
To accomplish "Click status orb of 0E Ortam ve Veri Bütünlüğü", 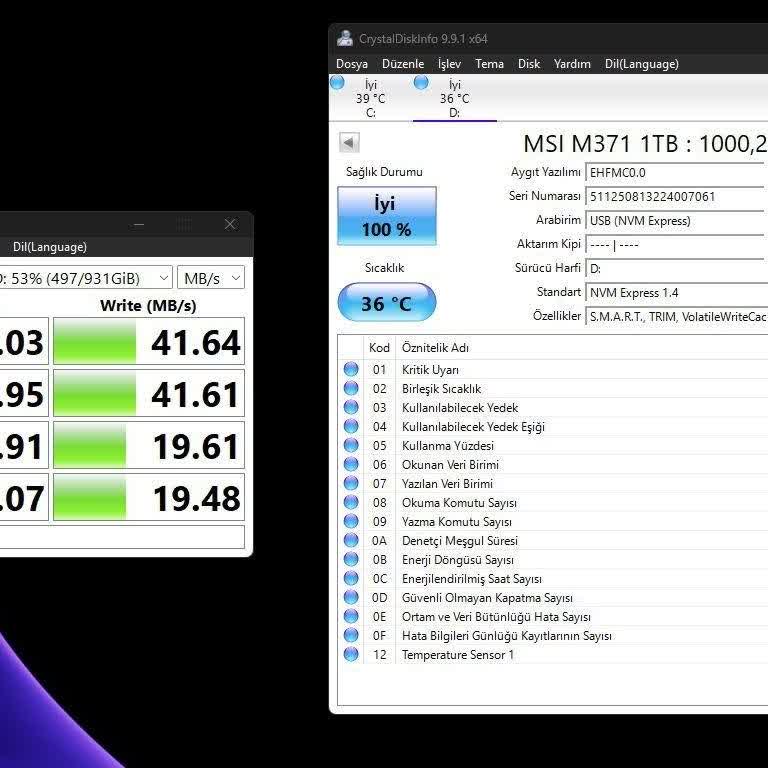I will click(351, 616).
